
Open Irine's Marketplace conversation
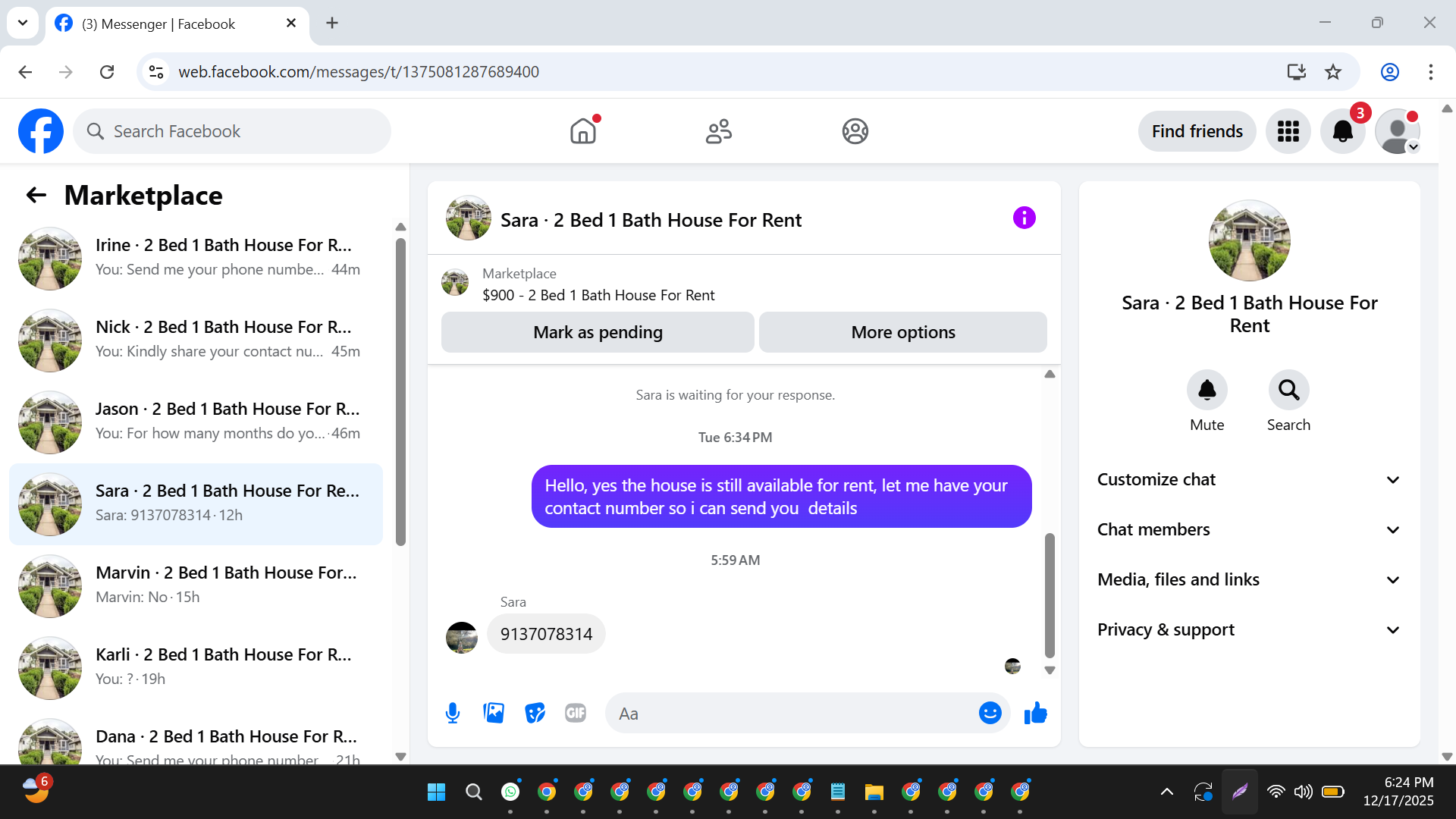pos(197,258)
